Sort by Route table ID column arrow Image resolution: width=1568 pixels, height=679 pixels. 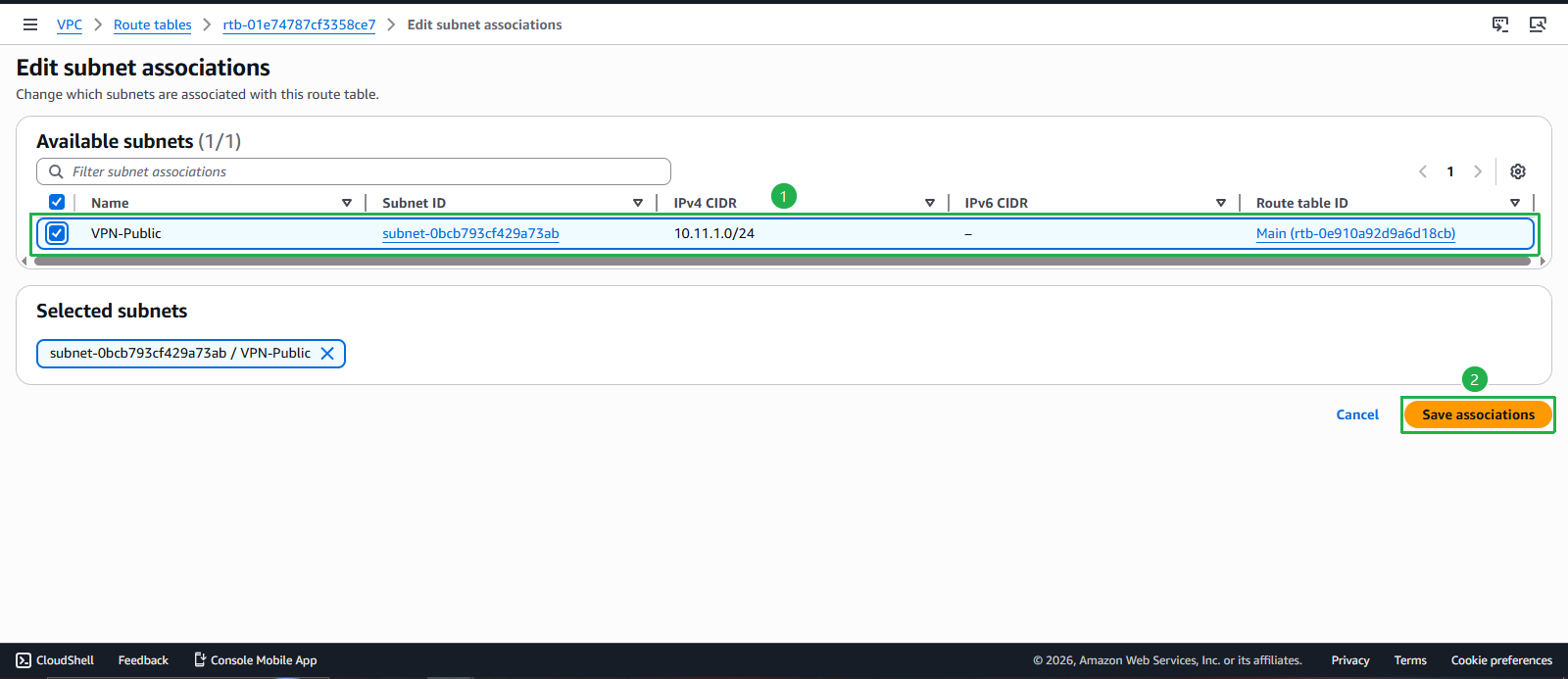pyautogui.click(x=1515, y=203)
